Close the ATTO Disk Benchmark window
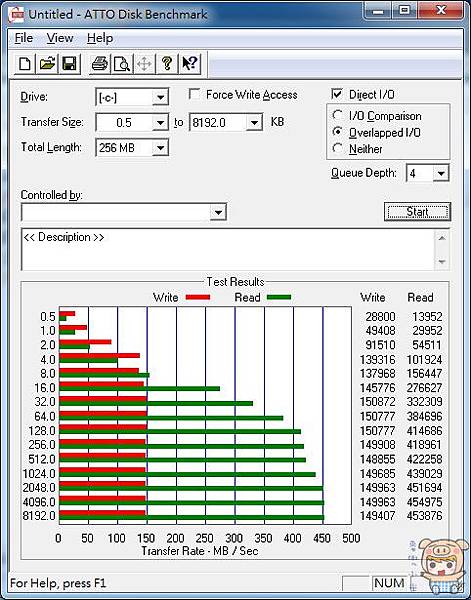Screen dimensions: 471x600 440,11
